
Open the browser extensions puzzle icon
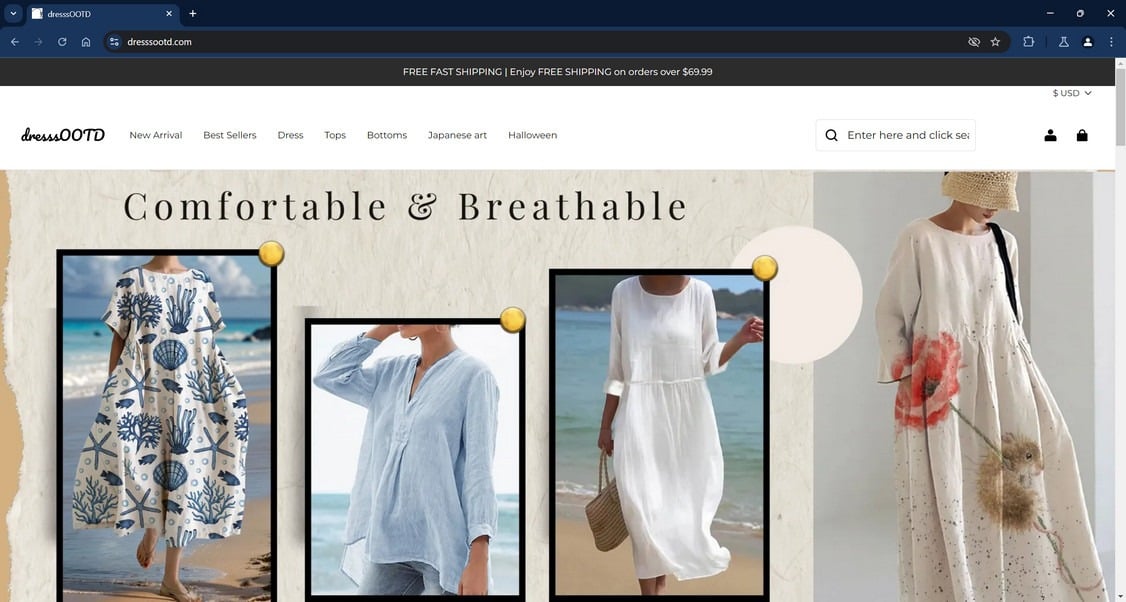1028,42
